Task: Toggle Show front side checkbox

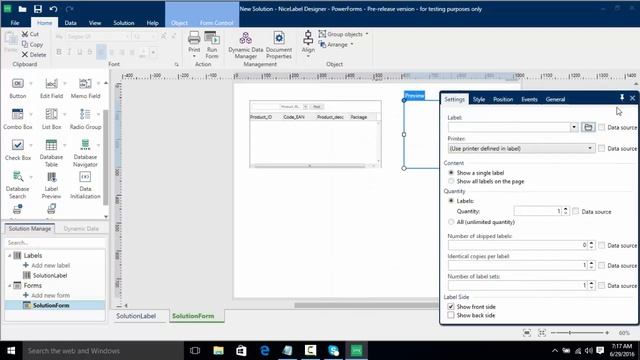Action: pos(451,307)
